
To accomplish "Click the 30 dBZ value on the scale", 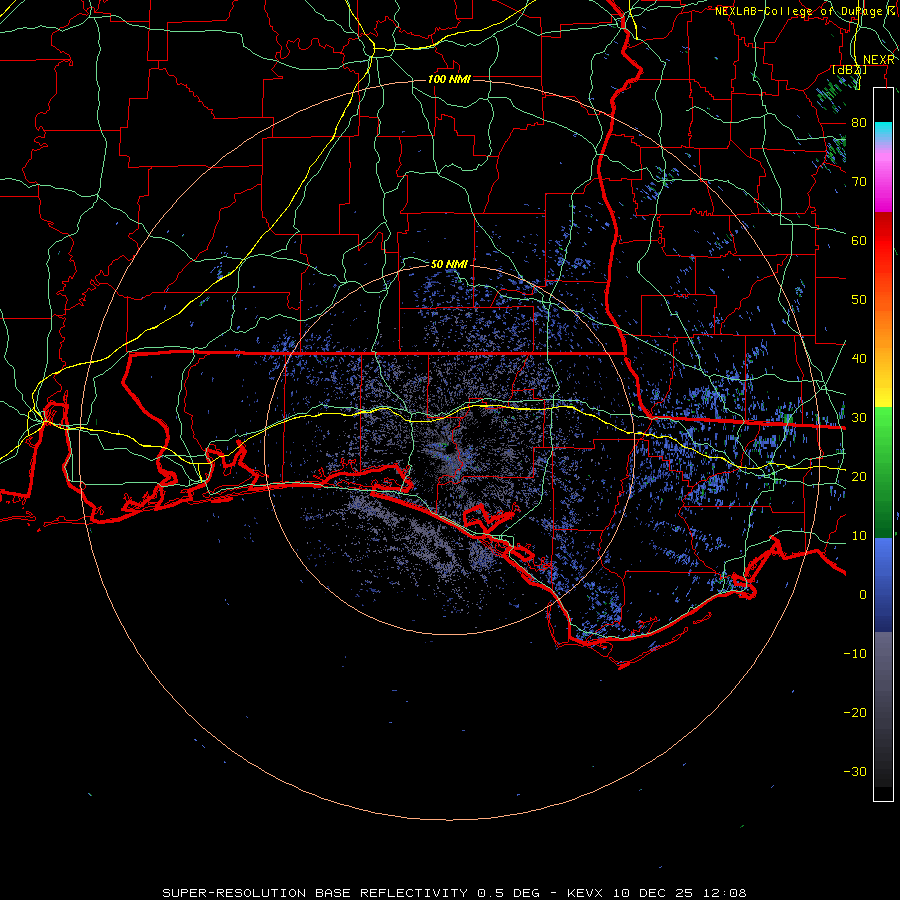I will tap(859, 417).
